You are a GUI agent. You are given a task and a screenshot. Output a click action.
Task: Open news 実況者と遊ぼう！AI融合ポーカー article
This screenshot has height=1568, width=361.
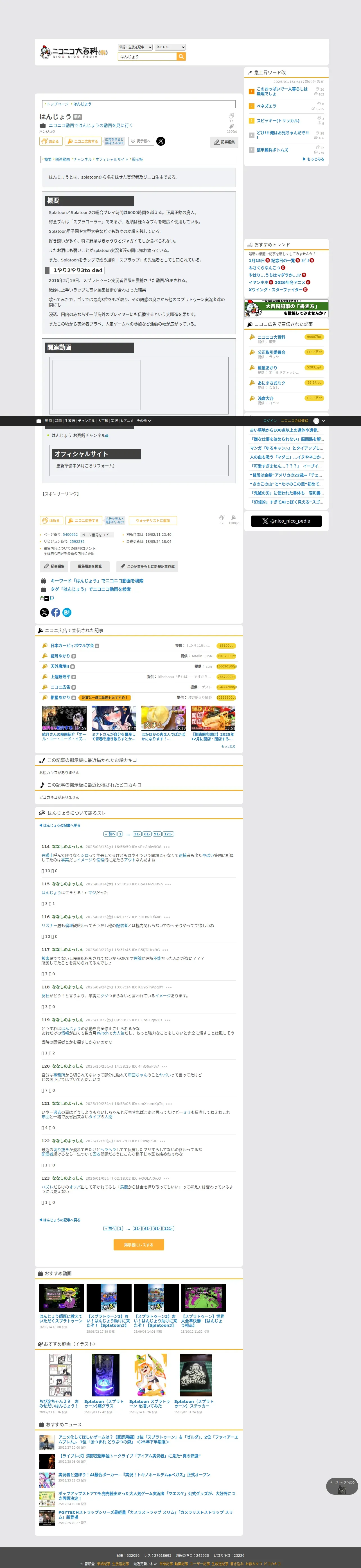coord(134,1475)
